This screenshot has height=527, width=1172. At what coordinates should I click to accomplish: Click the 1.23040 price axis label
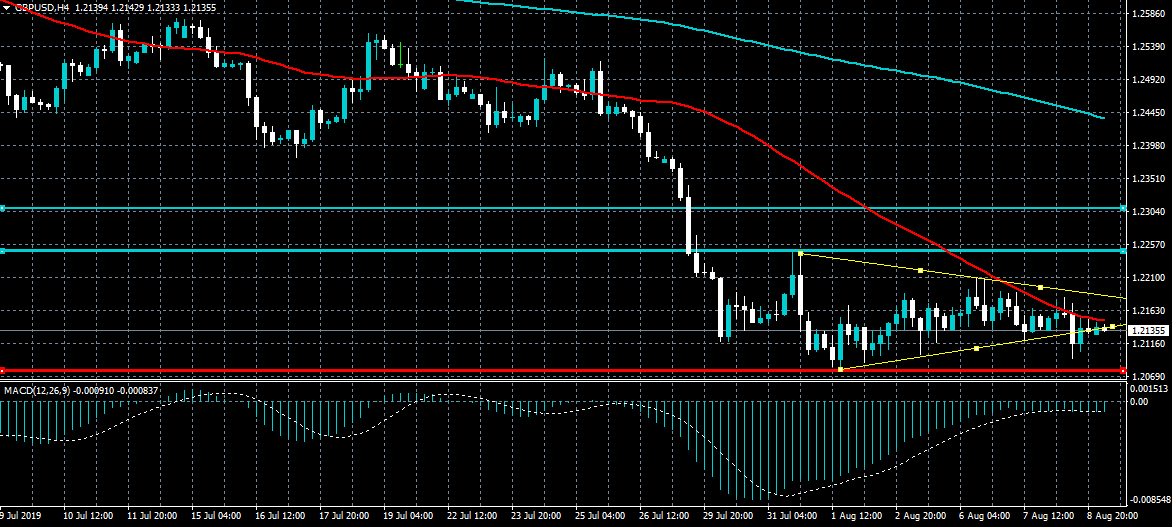coord(1149,212)
